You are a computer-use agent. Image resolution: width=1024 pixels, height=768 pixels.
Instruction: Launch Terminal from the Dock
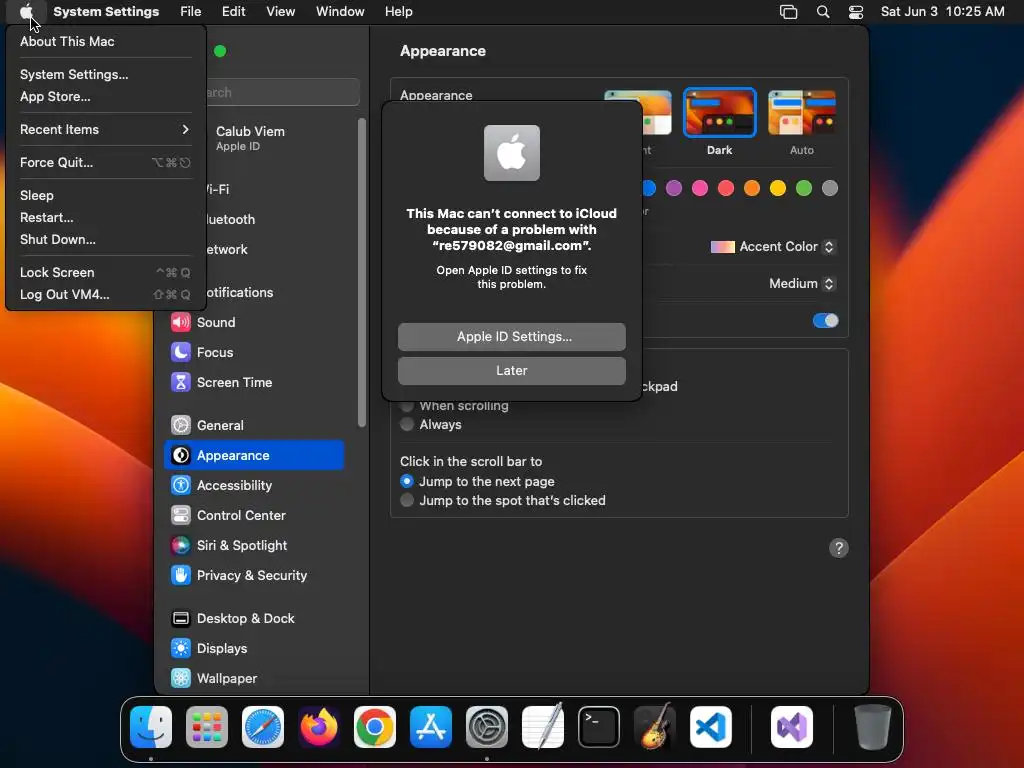(599, 727)
